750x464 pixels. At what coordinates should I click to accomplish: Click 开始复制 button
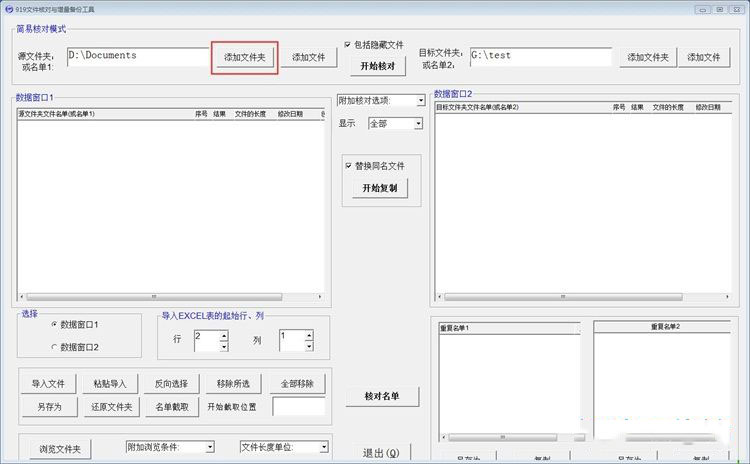380,188
